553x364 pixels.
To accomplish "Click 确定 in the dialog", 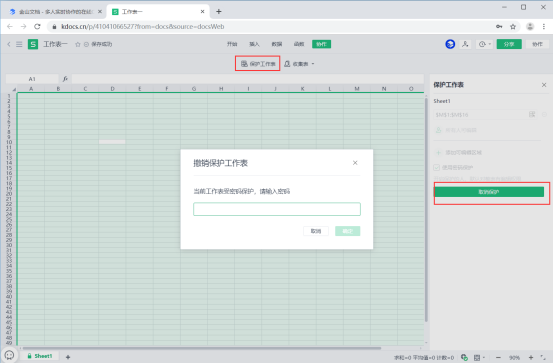I will [347, 231].
